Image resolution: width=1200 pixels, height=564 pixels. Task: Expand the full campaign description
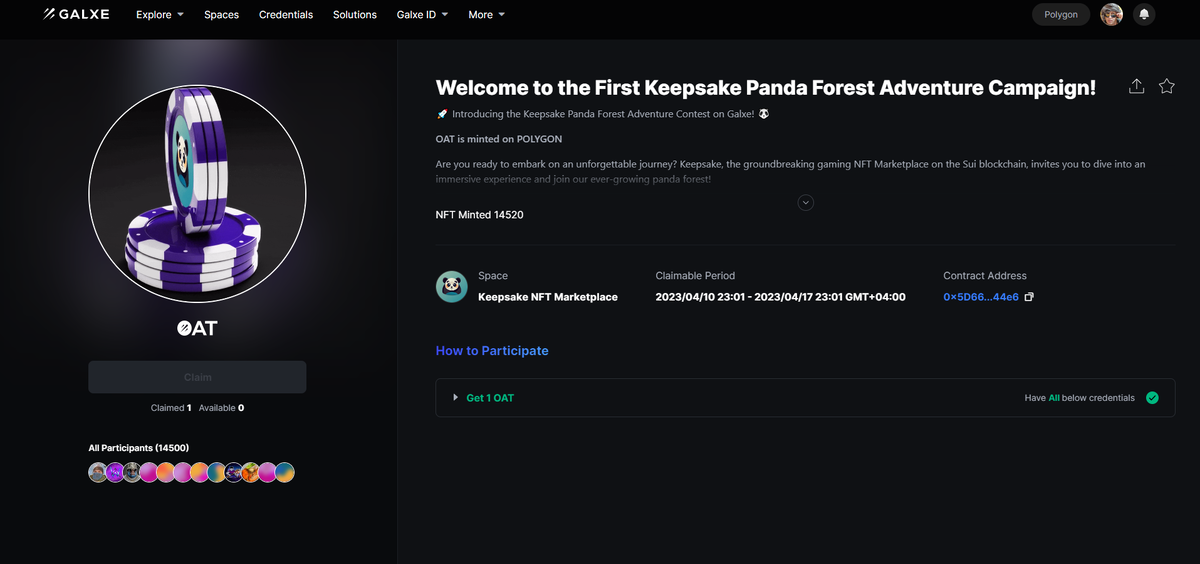click(806, 202)
